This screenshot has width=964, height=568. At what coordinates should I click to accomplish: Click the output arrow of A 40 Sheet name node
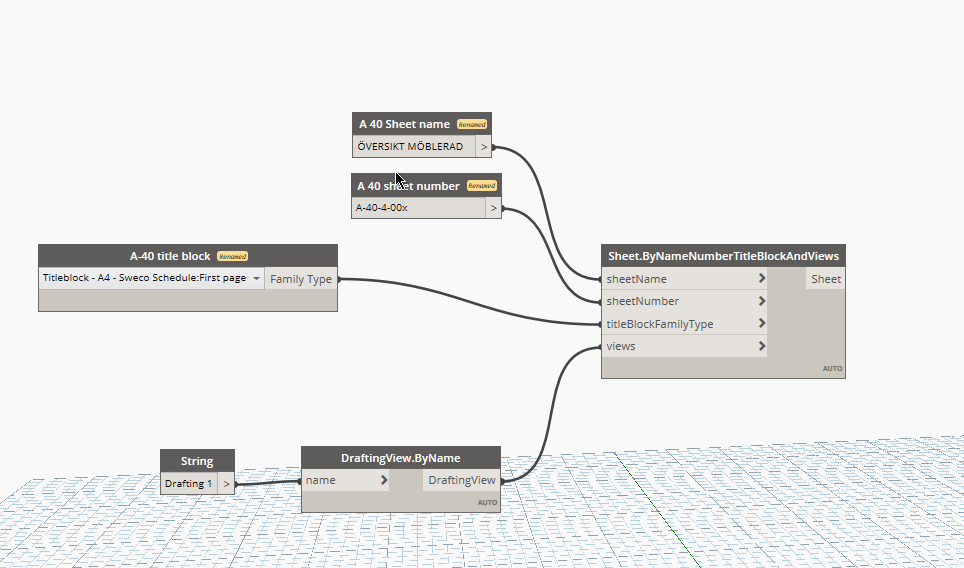coord(484,147)
